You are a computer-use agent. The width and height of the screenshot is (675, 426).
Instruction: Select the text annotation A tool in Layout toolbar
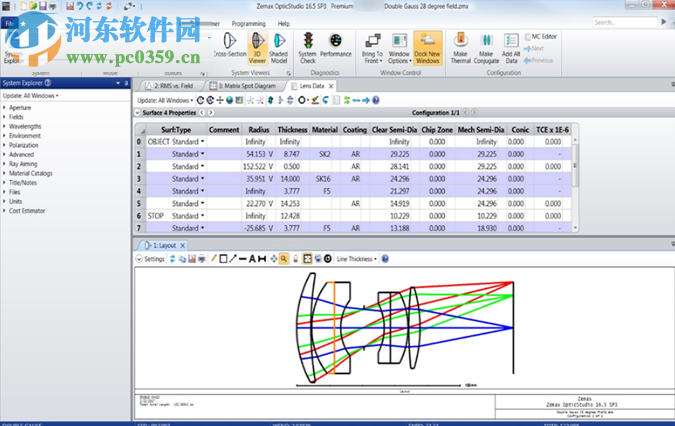252,259
